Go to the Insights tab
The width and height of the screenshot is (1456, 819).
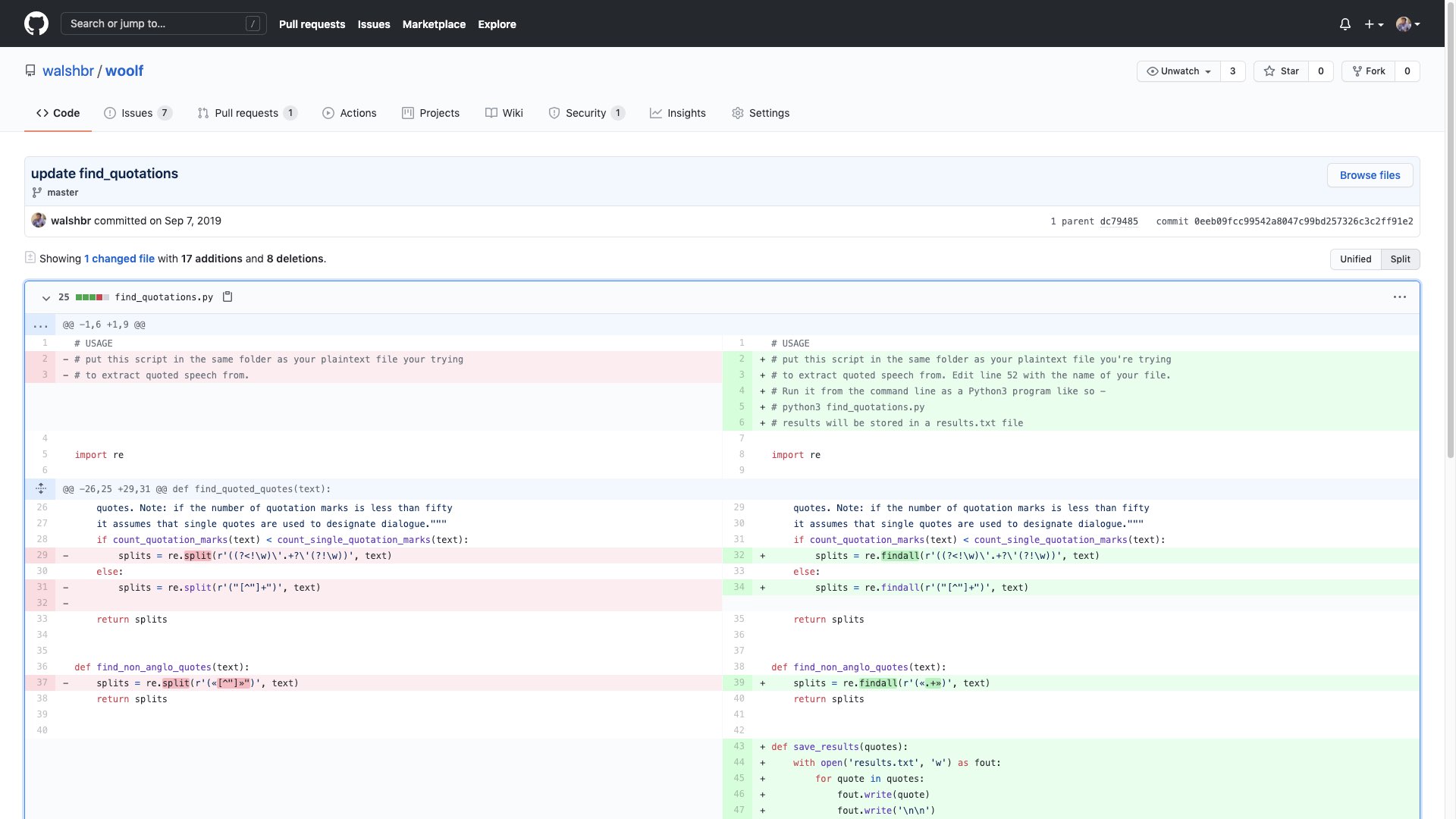click(677, 113)
